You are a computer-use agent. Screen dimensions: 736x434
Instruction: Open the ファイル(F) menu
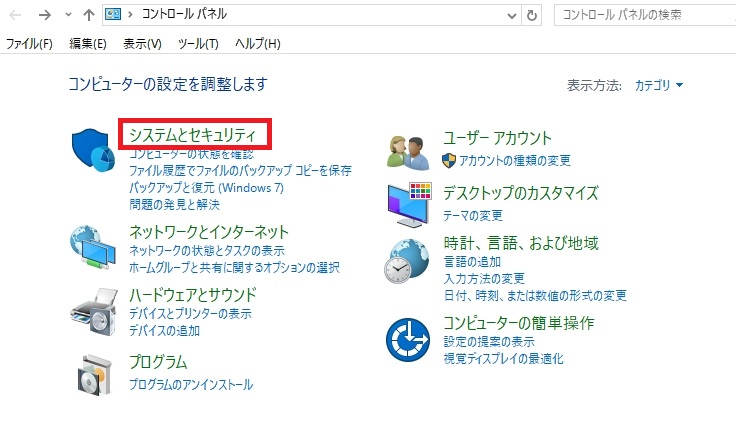coord(29,44)
